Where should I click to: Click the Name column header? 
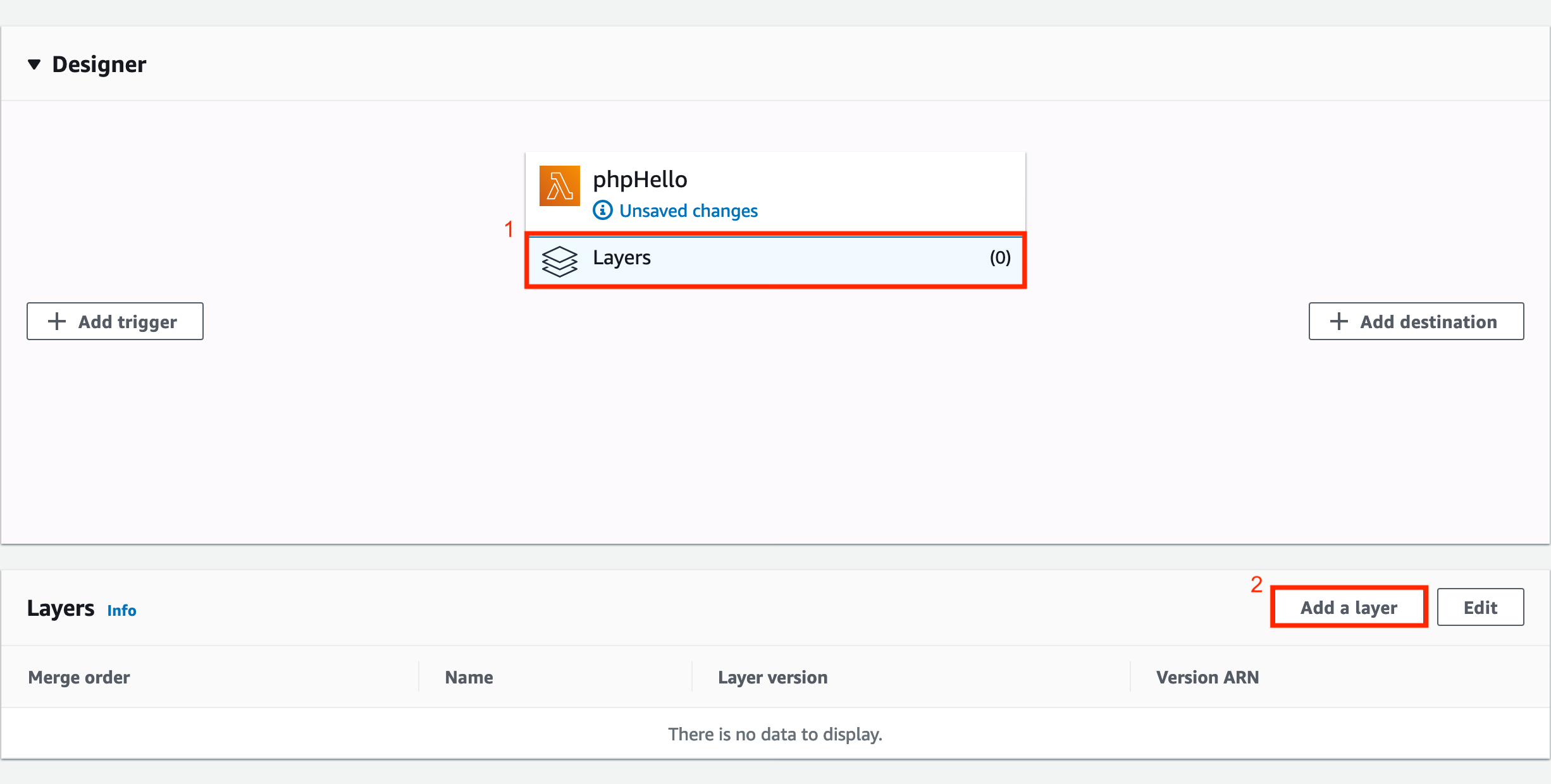(469, 677)
